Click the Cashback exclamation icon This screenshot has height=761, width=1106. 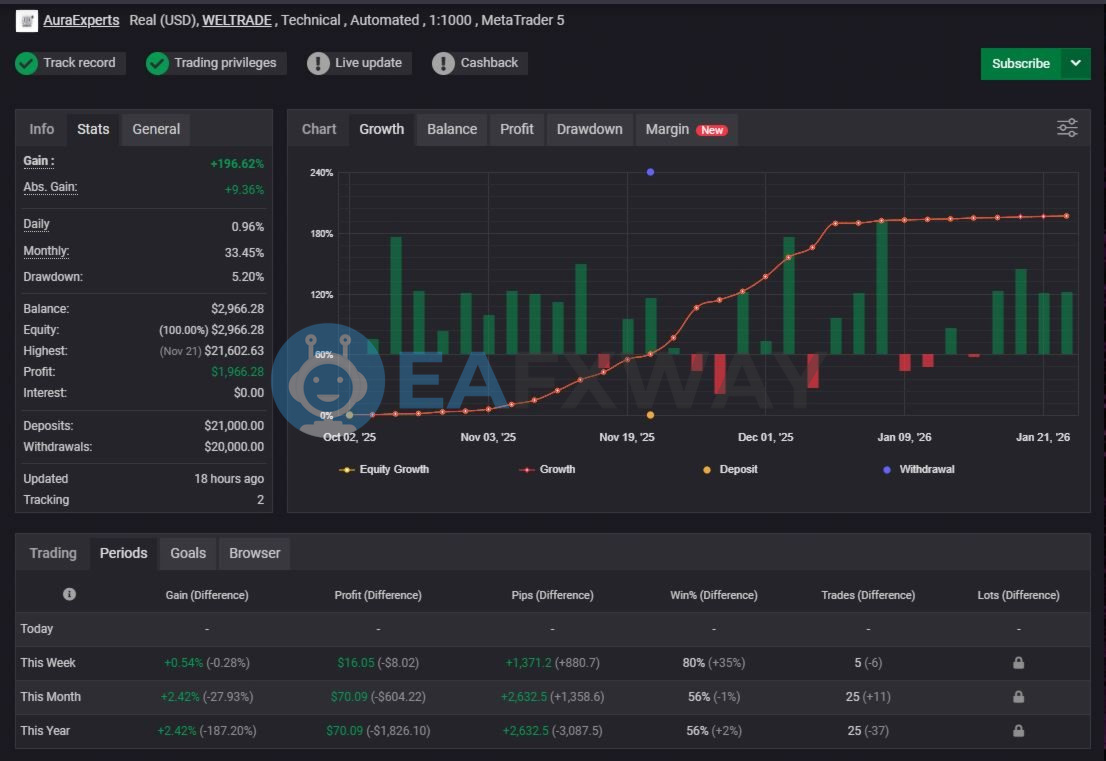pos(443,63)
